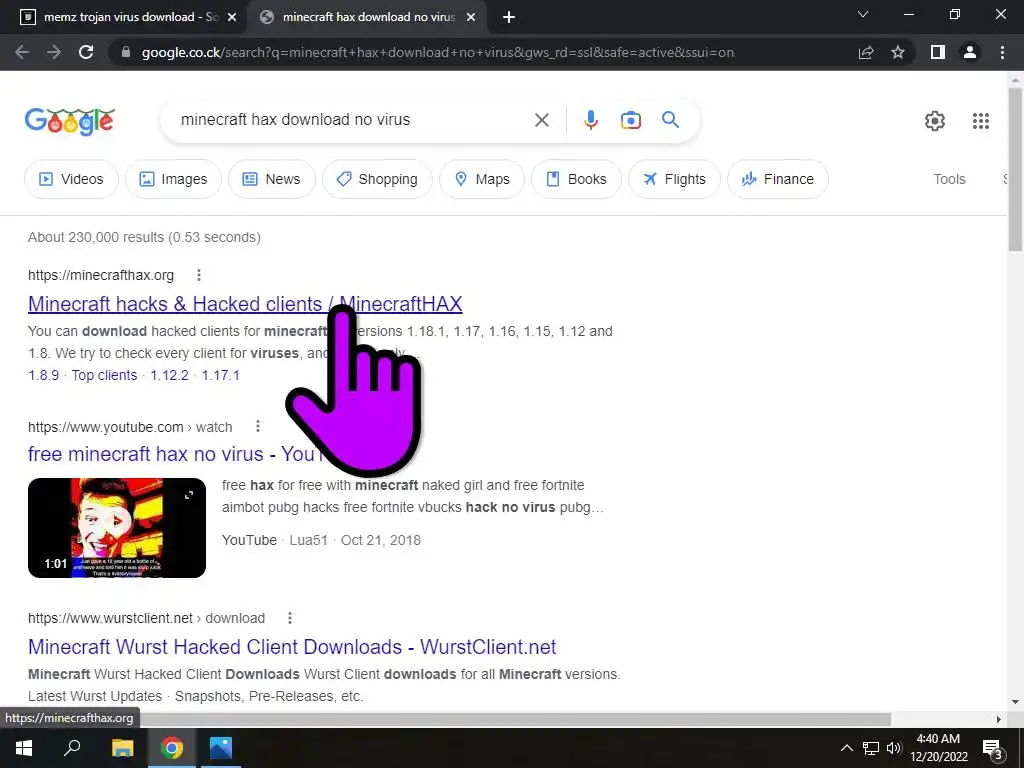
Task: Open Google quick settings gear
Action: click(x=935, y=121)
